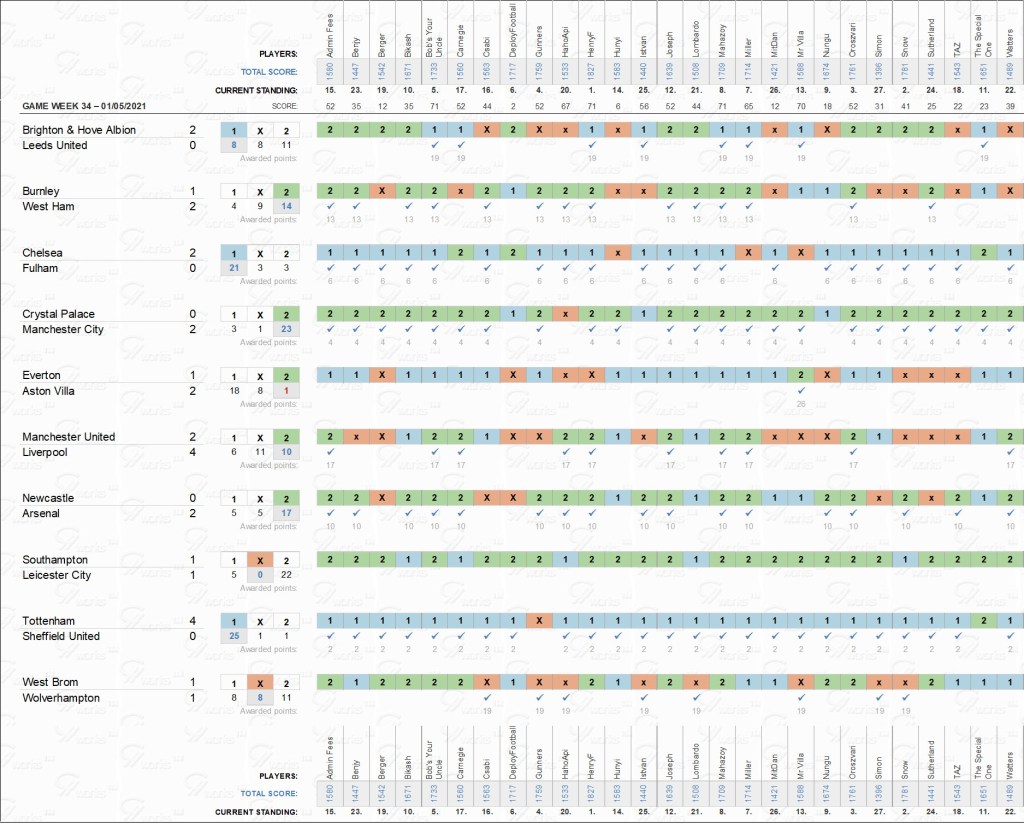Click HenryF's total score 1827 at top
This screenshot has height=823, width=1024.
[590, 70]
